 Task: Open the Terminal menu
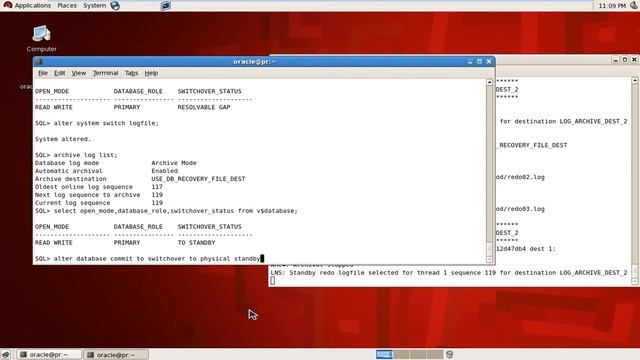[x=105, y=73]
